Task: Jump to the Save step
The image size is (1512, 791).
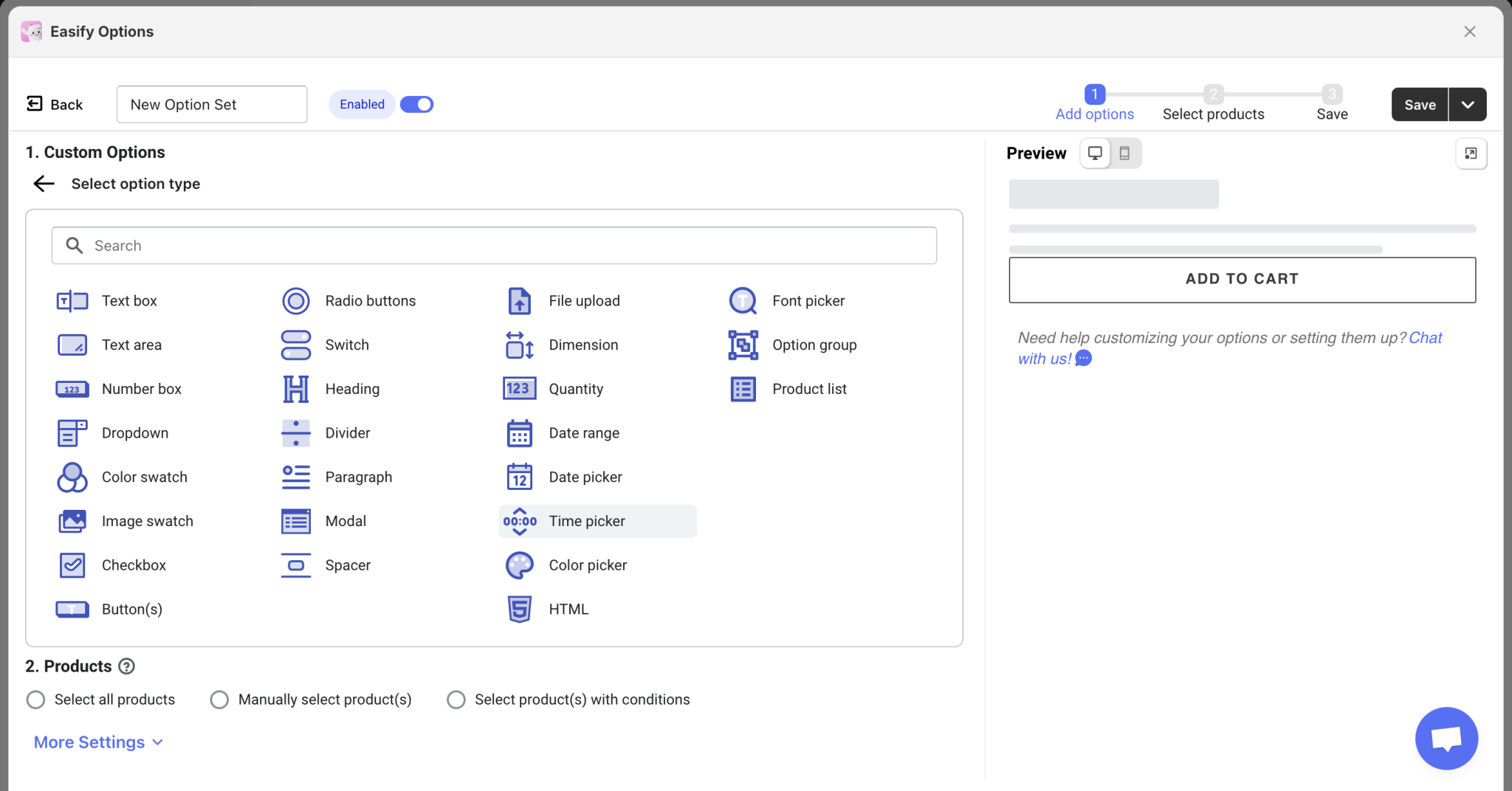Action: [x=1332, y=103]
